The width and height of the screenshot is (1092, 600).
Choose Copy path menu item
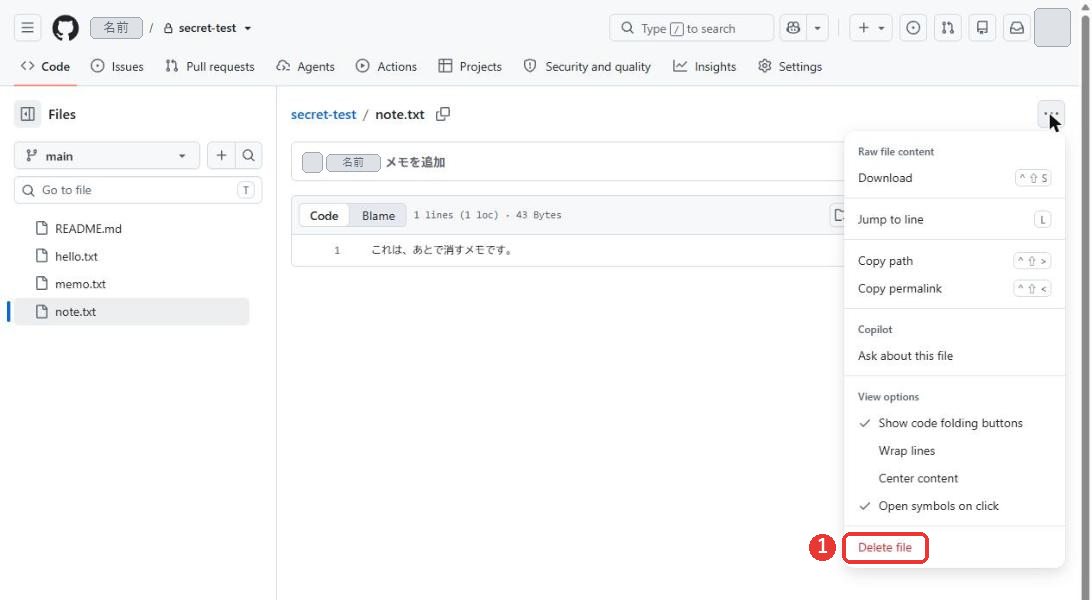tap(954, 261)
